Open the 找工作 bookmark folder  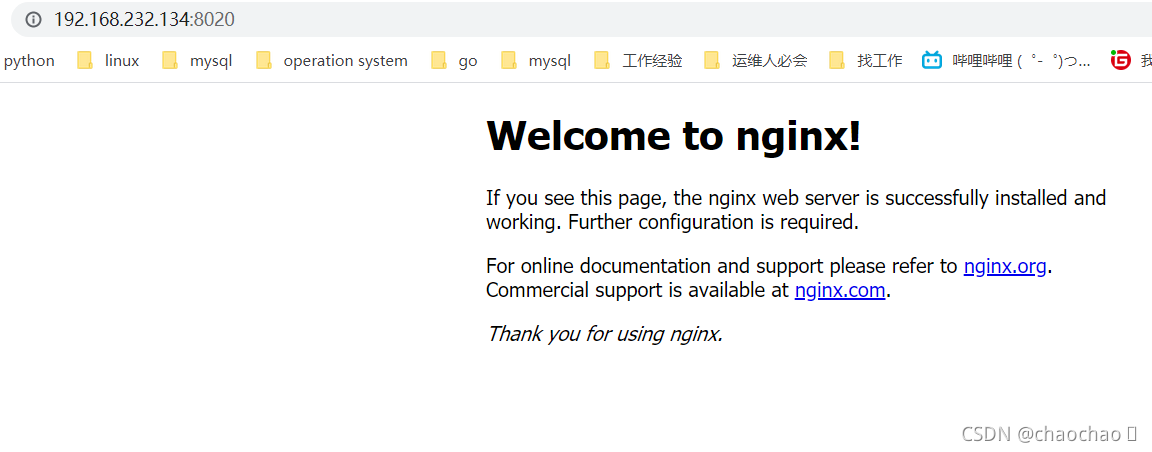click(866, 61)
